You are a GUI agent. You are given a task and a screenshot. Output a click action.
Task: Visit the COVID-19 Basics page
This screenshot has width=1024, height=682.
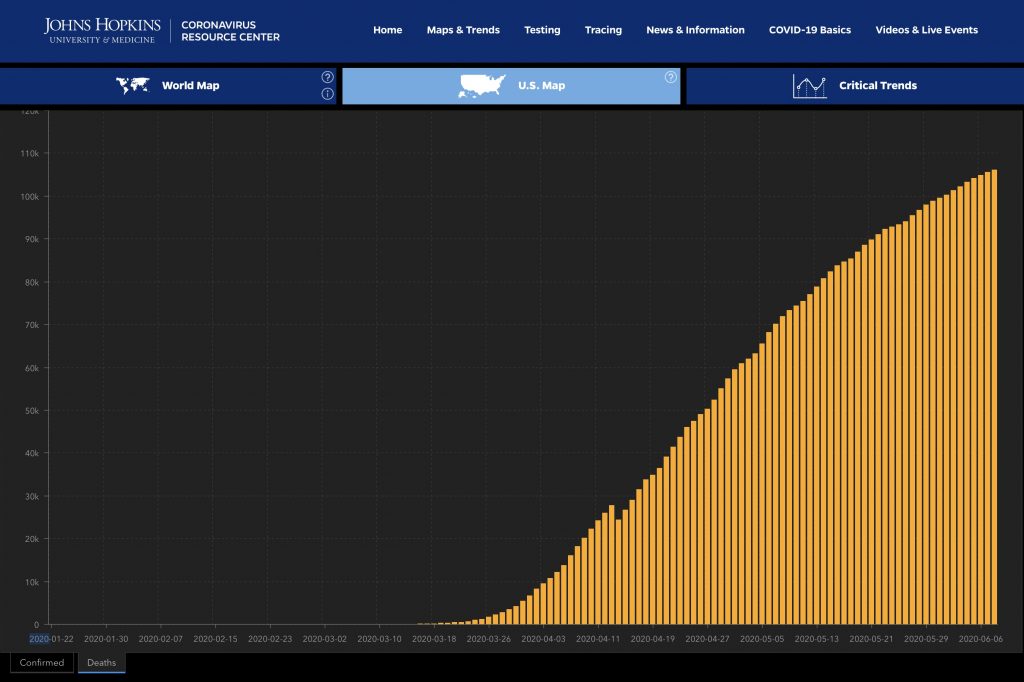coord(809,30)
